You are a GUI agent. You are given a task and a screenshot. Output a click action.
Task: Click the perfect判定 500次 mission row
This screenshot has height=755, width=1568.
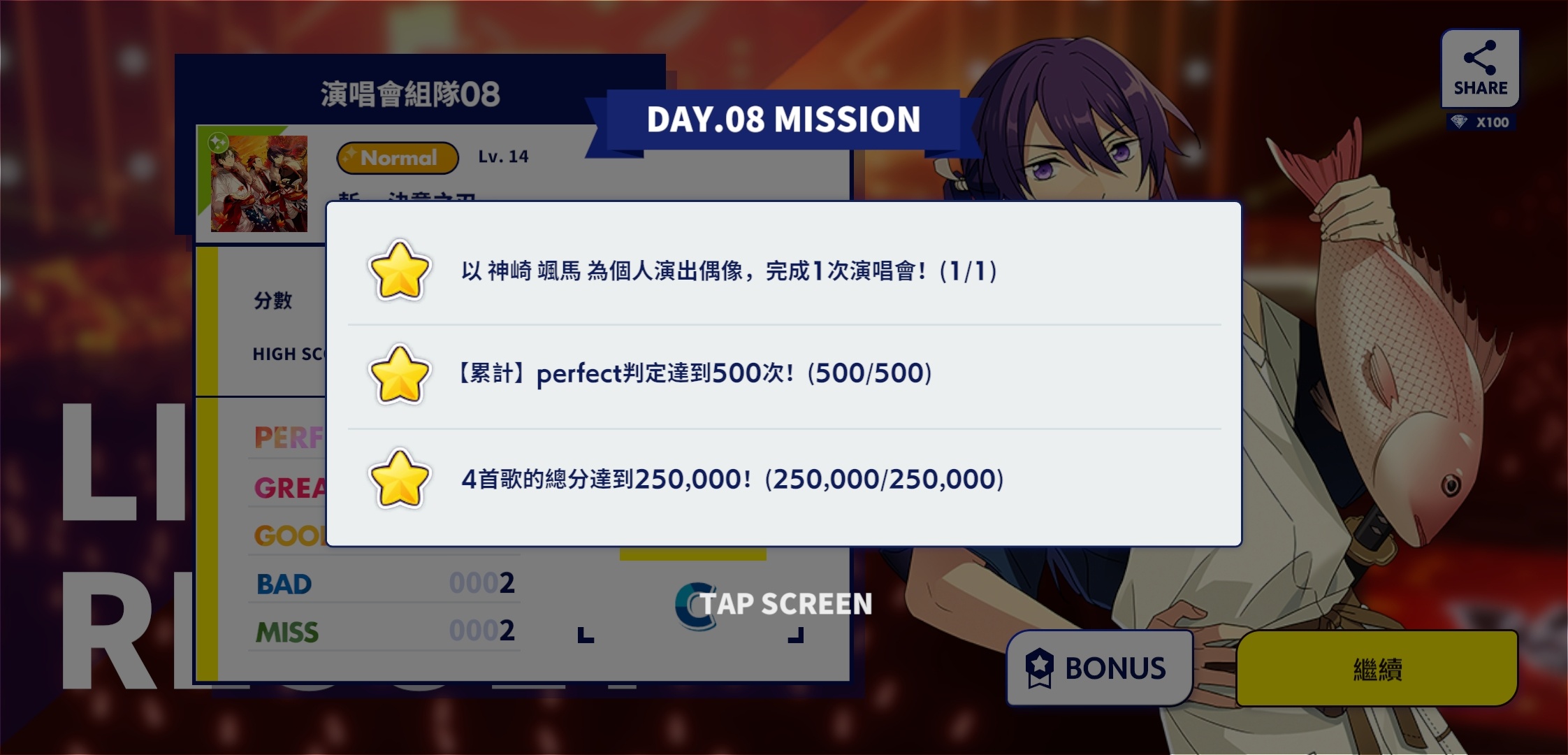pyautogui.click(x=784, y=375)
